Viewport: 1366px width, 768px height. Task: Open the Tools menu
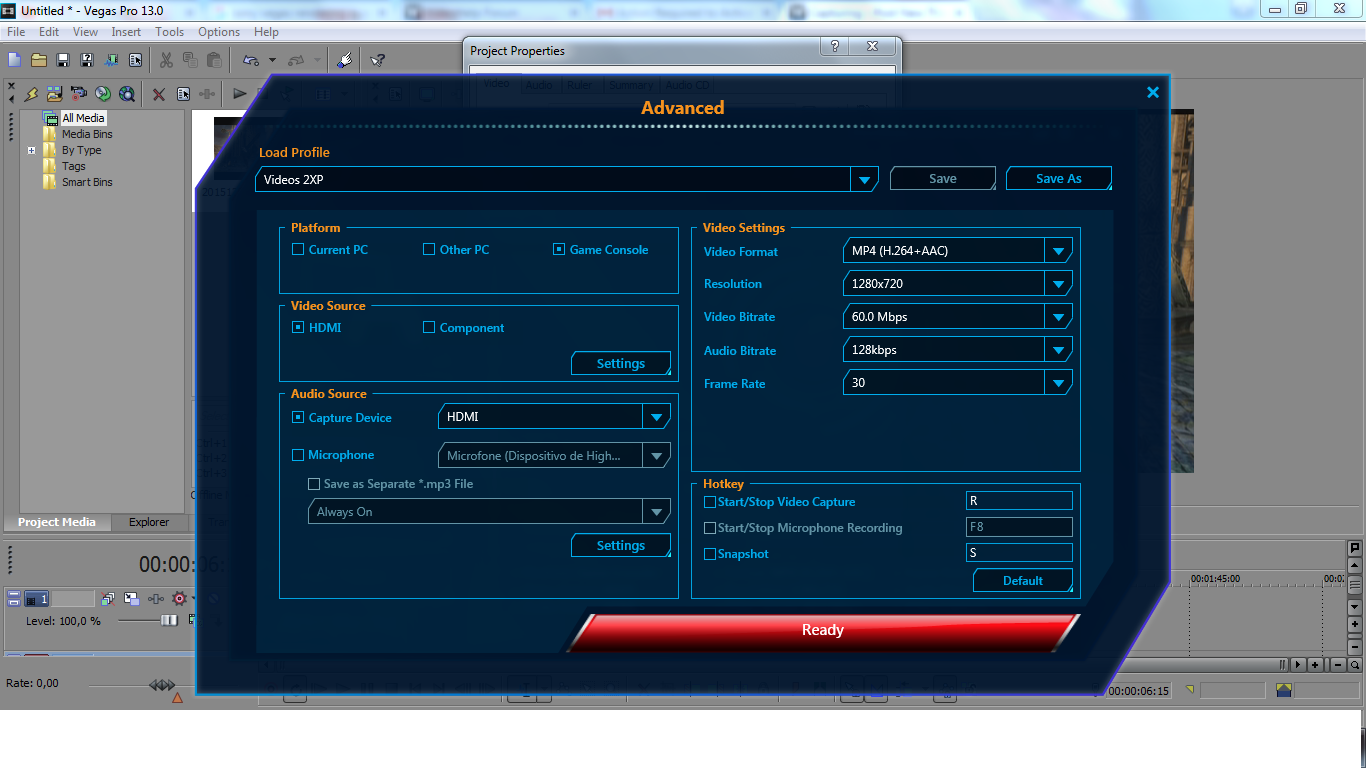pos(169,32)
